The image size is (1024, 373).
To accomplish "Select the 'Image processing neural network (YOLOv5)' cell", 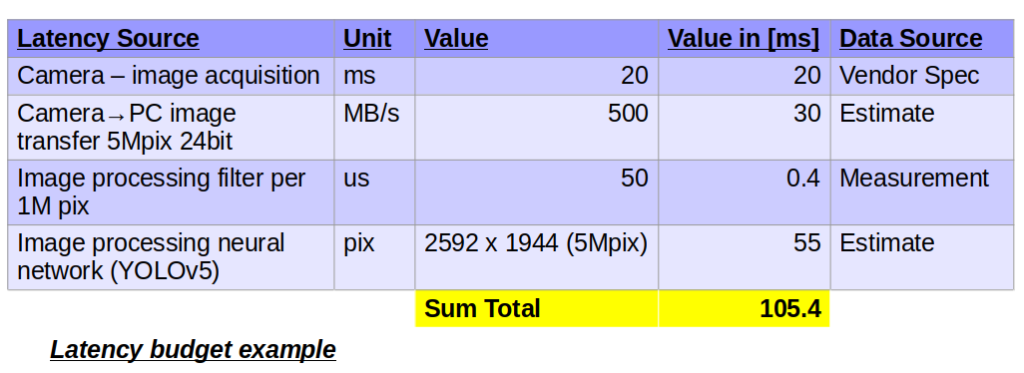I will coord(171,257).
